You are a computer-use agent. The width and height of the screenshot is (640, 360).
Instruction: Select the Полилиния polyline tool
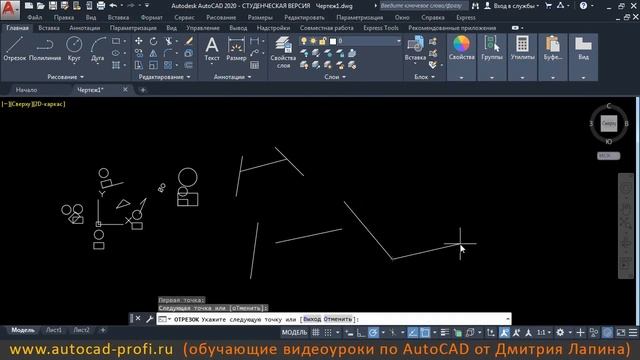(45, 49)
